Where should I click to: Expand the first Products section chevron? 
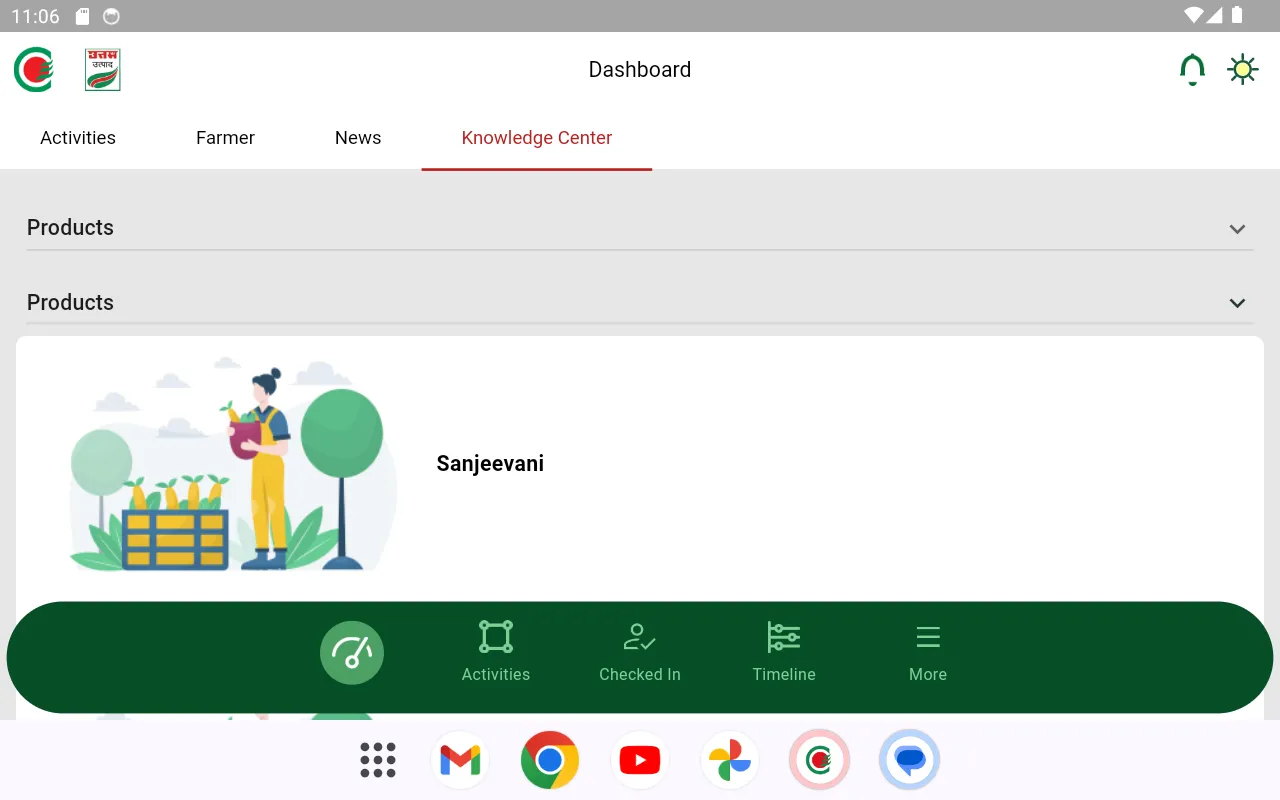tap(1237, 229)
